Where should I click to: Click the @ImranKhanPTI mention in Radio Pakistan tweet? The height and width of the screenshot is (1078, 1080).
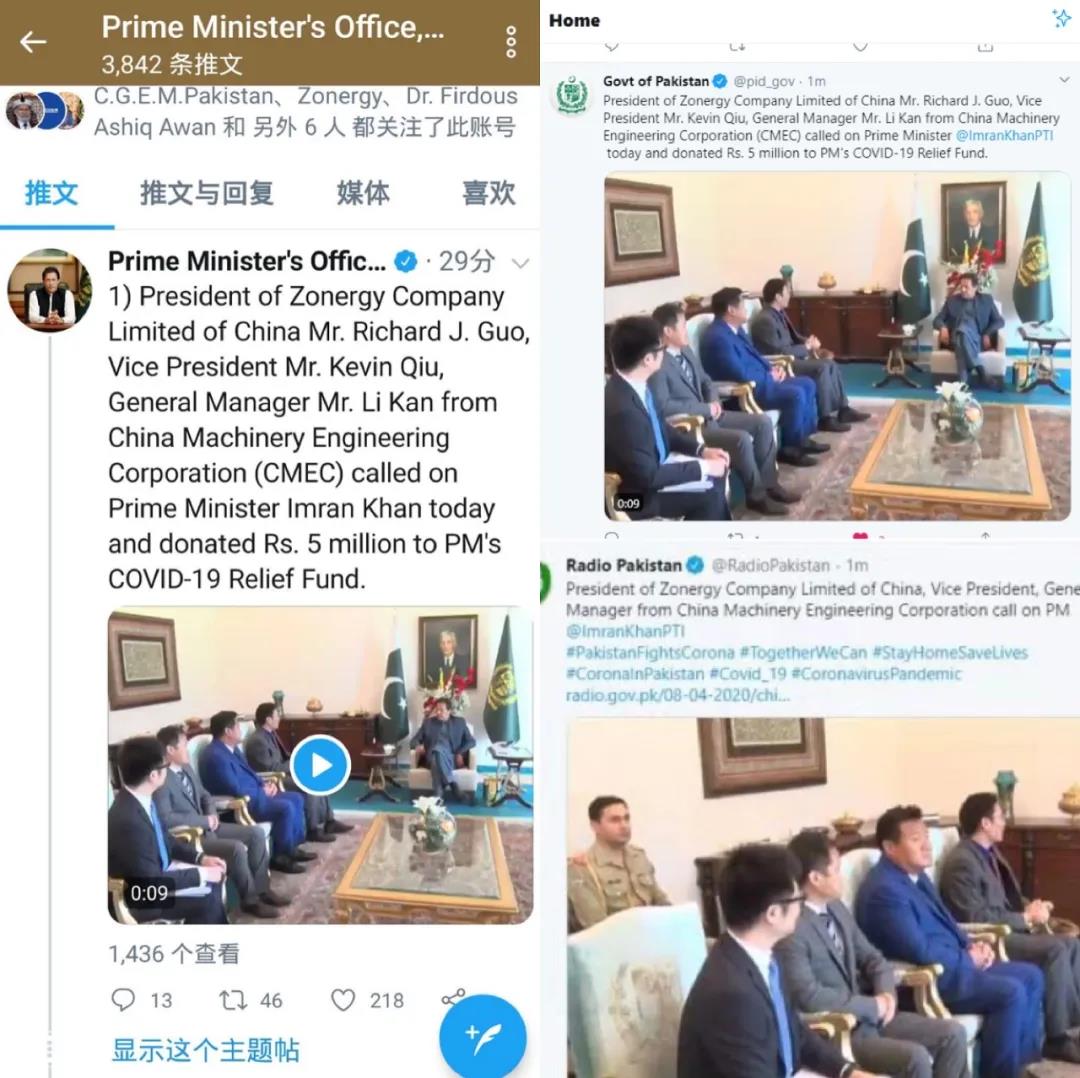pyautogui.click(x=625, y=631)
